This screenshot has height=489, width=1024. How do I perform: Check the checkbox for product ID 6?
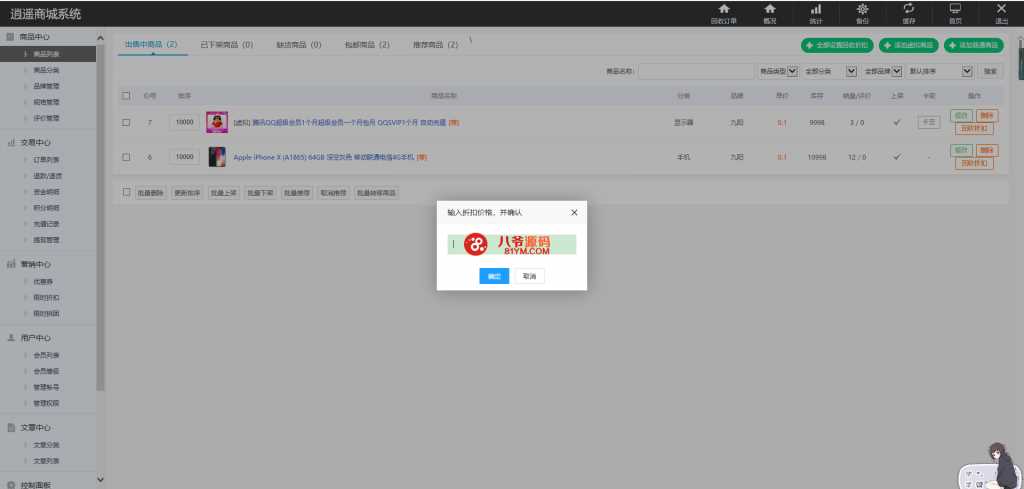126,157
